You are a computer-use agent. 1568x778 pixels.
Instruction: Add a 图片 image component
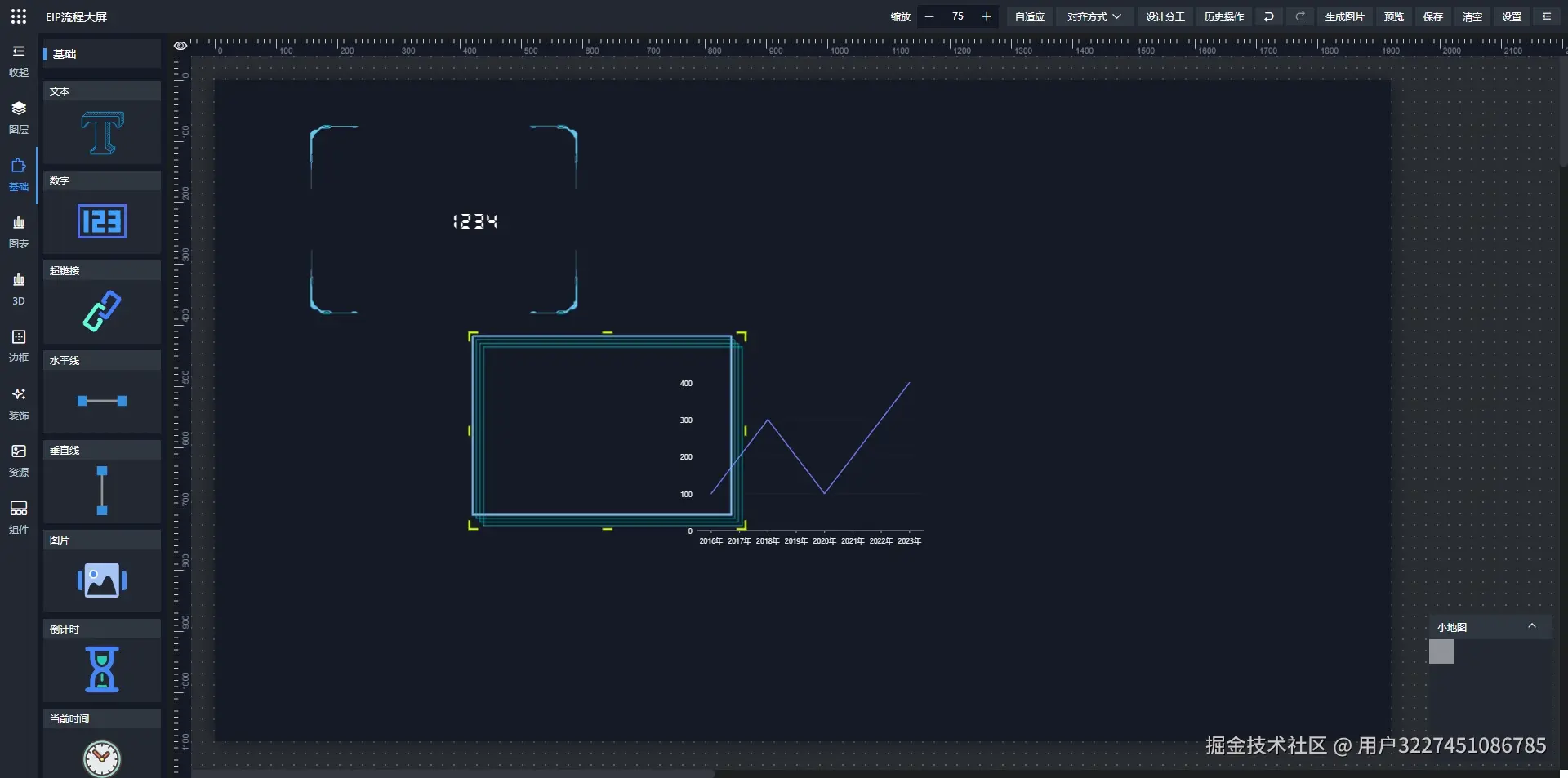point(102,571)
